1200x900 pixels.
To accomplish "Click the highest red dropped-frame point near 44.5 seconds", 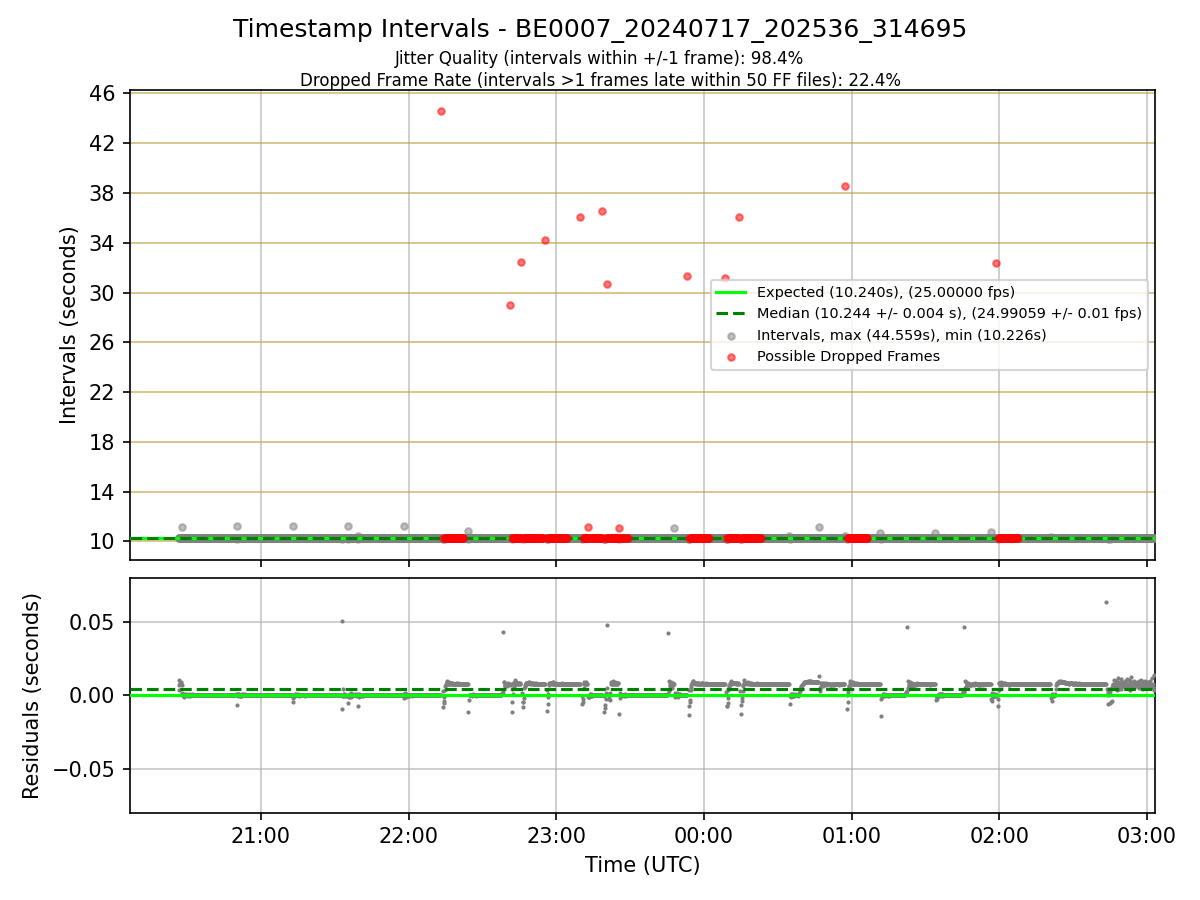I will click(441, 111).
